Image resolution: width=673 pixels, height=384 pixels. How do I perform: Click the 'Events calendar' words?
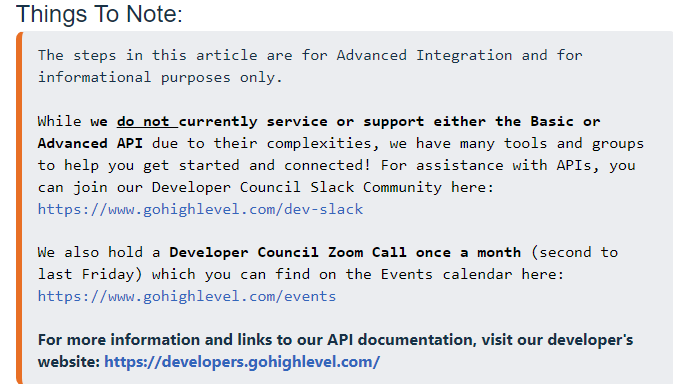click(446, 275)
